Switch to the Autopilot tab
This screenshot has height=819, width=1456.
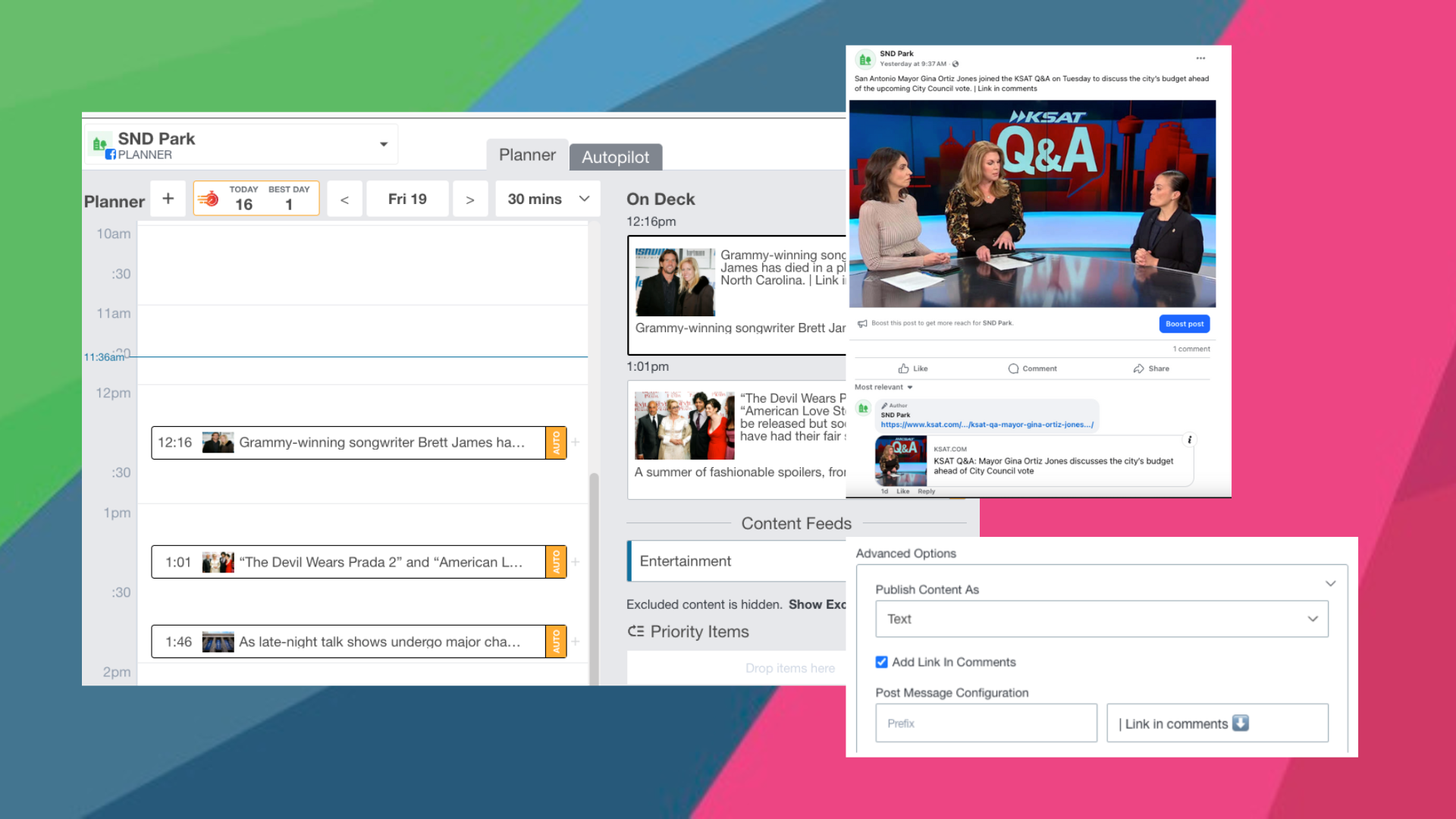tap(615, 157)
